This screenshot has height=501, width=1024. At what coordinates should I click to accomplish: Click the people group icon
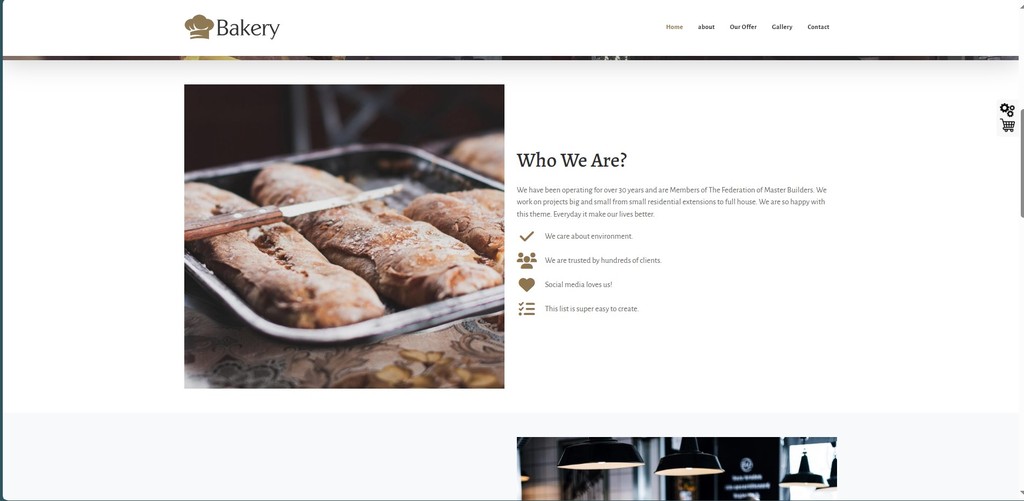tap(526, 261)
